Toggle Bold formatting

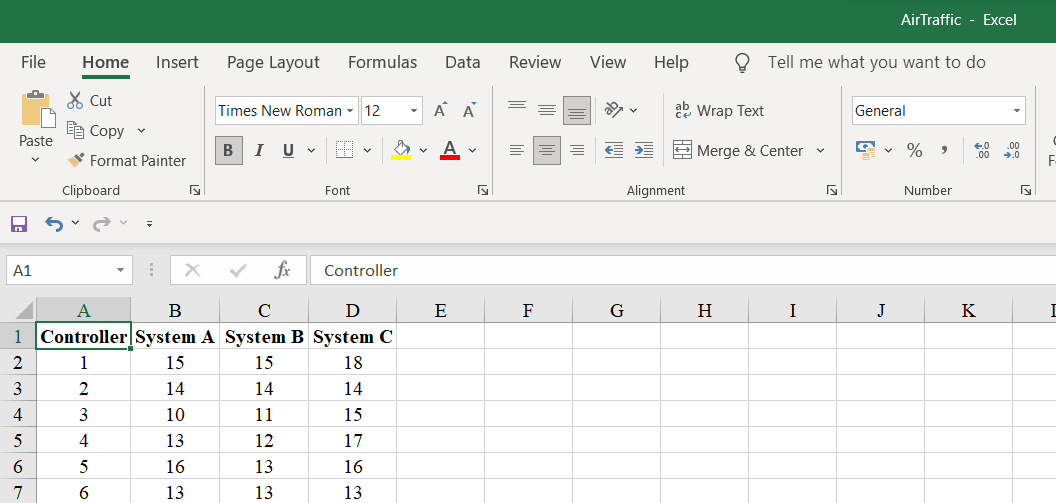[228, 150]
